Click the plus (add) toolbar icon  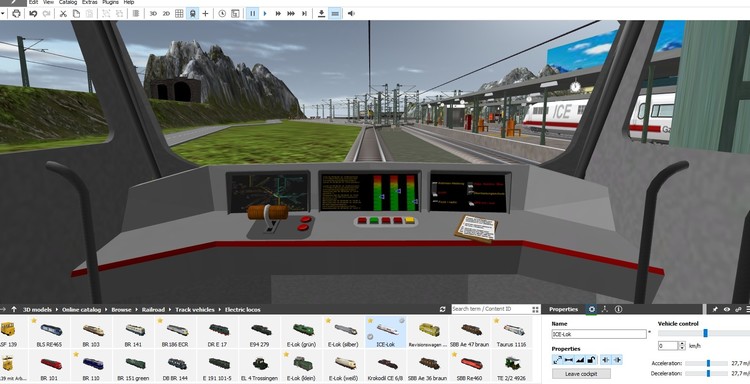coord(205,13)
